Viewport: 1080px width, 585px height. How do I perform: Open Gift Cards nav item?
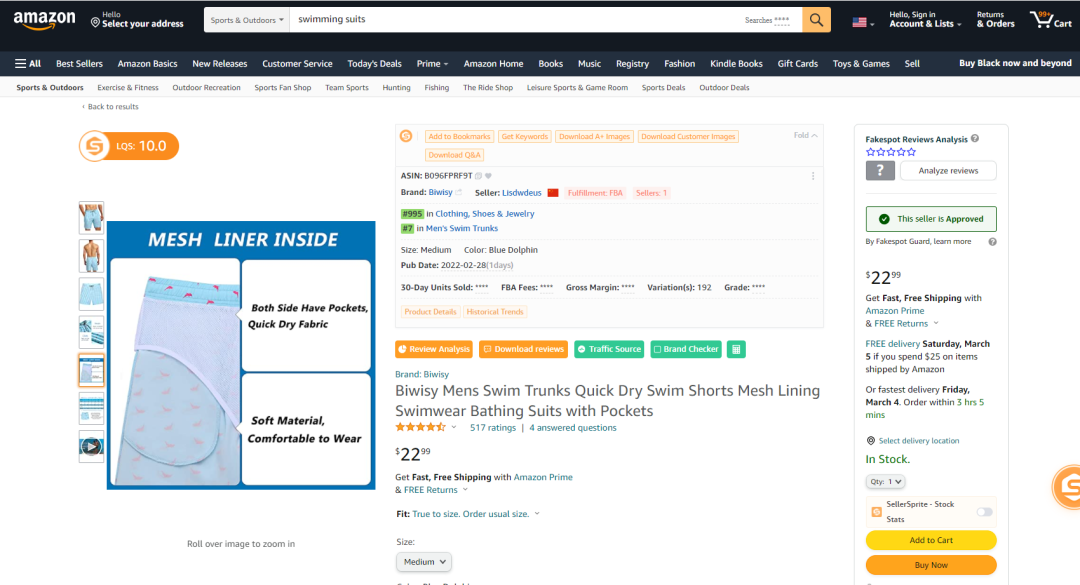click(x=798, y=63)
